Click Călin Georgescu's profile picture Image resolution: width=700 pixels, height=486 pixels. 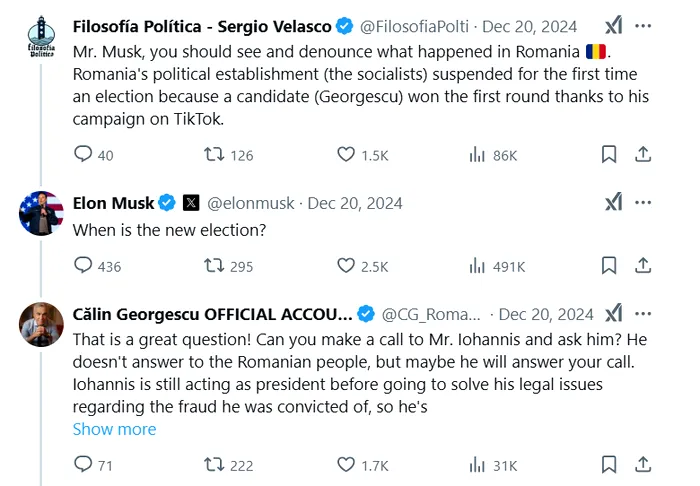tap(42, 324)
